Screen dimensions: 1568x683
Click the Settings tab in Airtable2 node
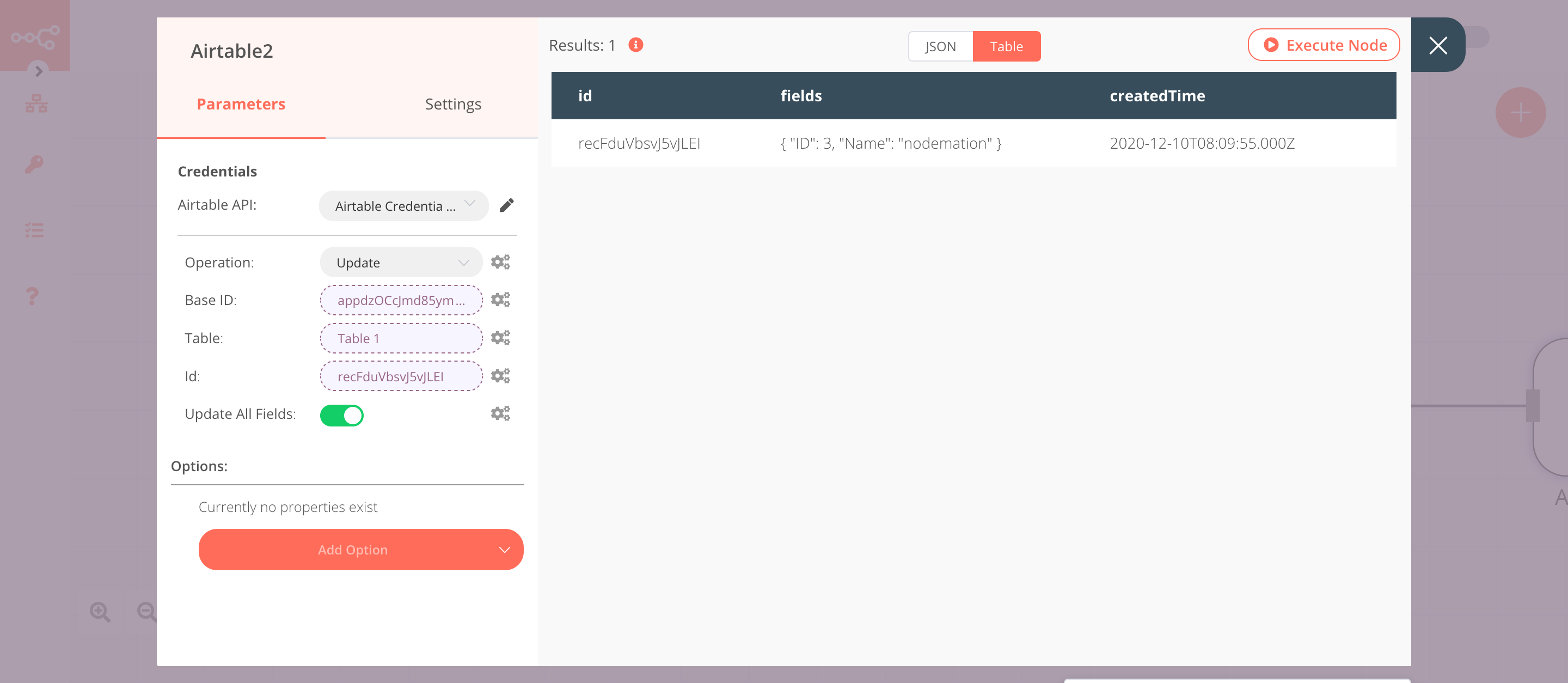tap(452, 104)
